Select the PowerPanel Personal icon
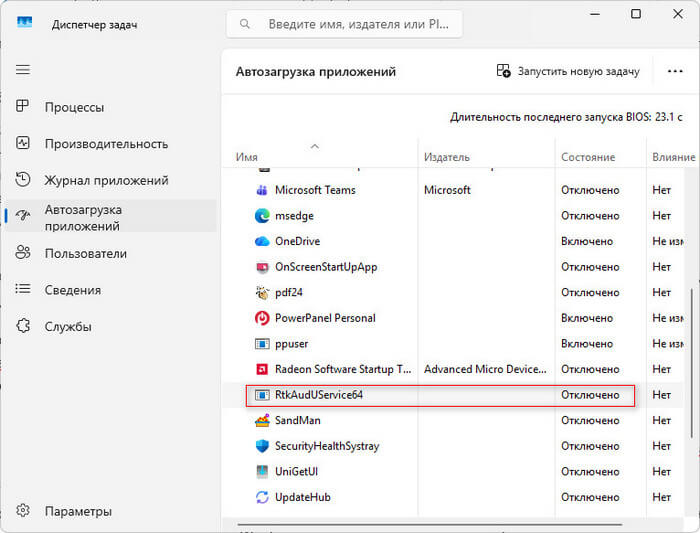Screen dimensions: 700x533 [262, 318]
